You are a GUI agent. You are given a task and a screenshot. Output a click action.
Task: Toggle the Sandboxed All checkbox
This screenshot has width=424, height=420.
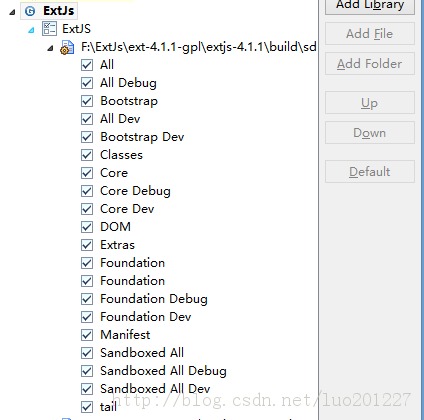point(87,353)
